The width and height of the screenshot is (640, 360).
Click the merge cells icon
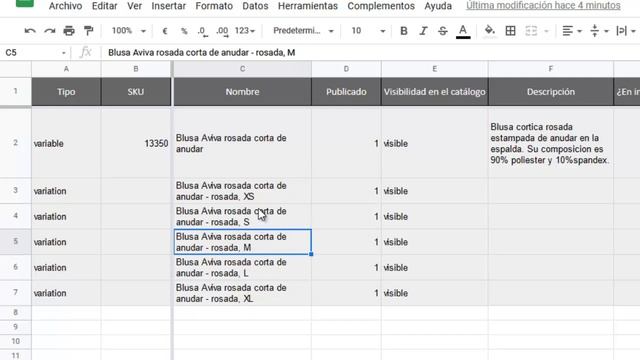[x=531, y=31]
